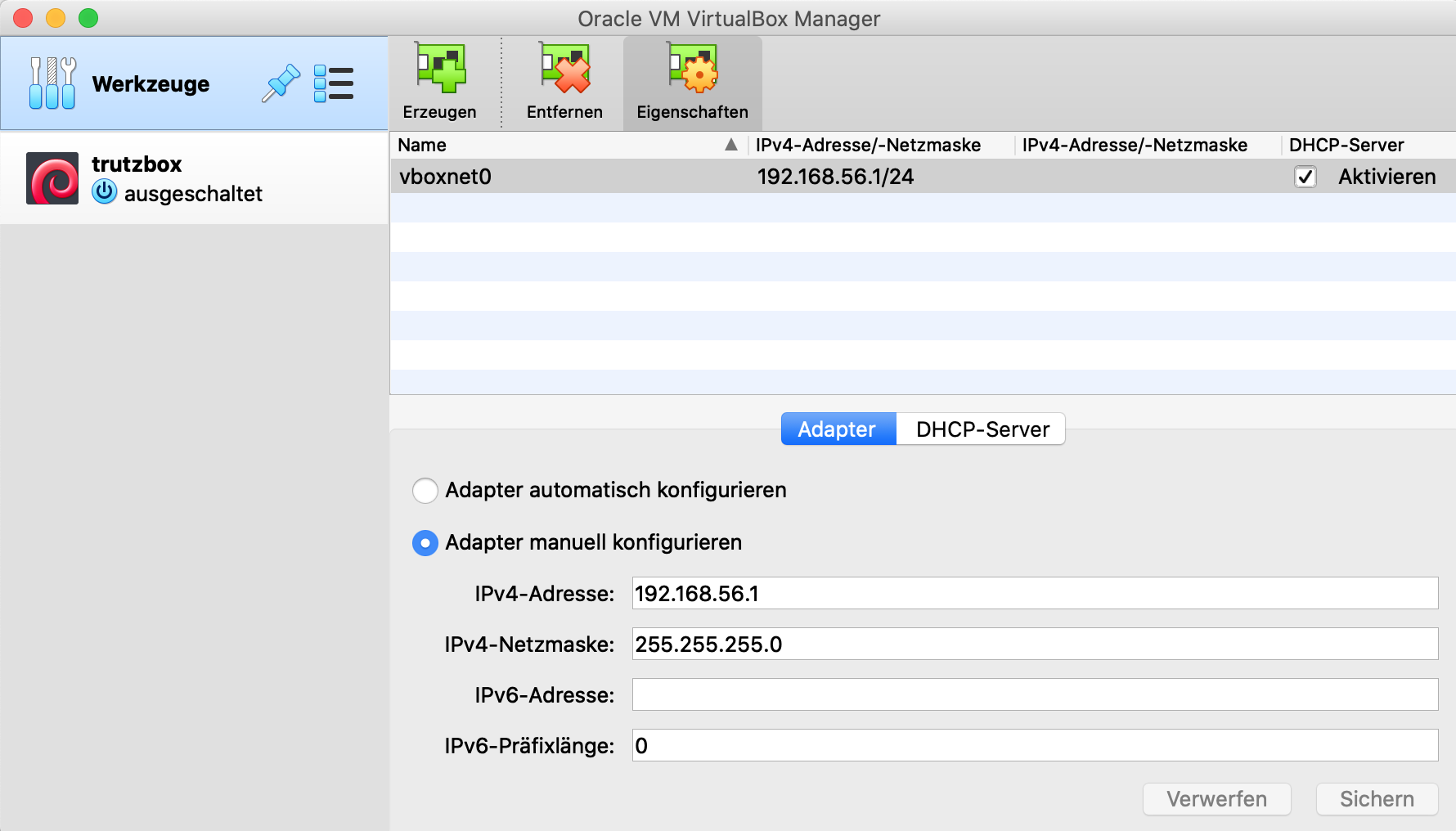Click the IPv4-Adresse input field
Screen dimensions: 1456x831
tap(1034, 594)
